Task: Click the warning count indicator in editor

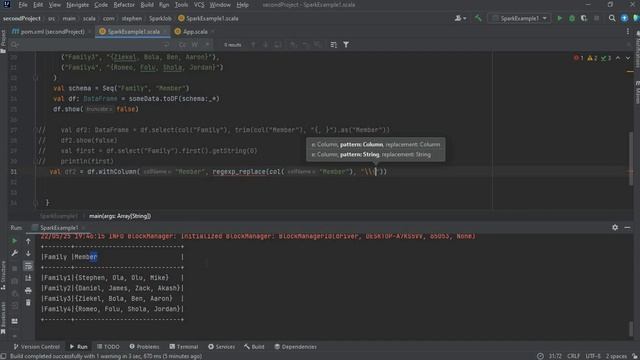Action: [592, 58]
